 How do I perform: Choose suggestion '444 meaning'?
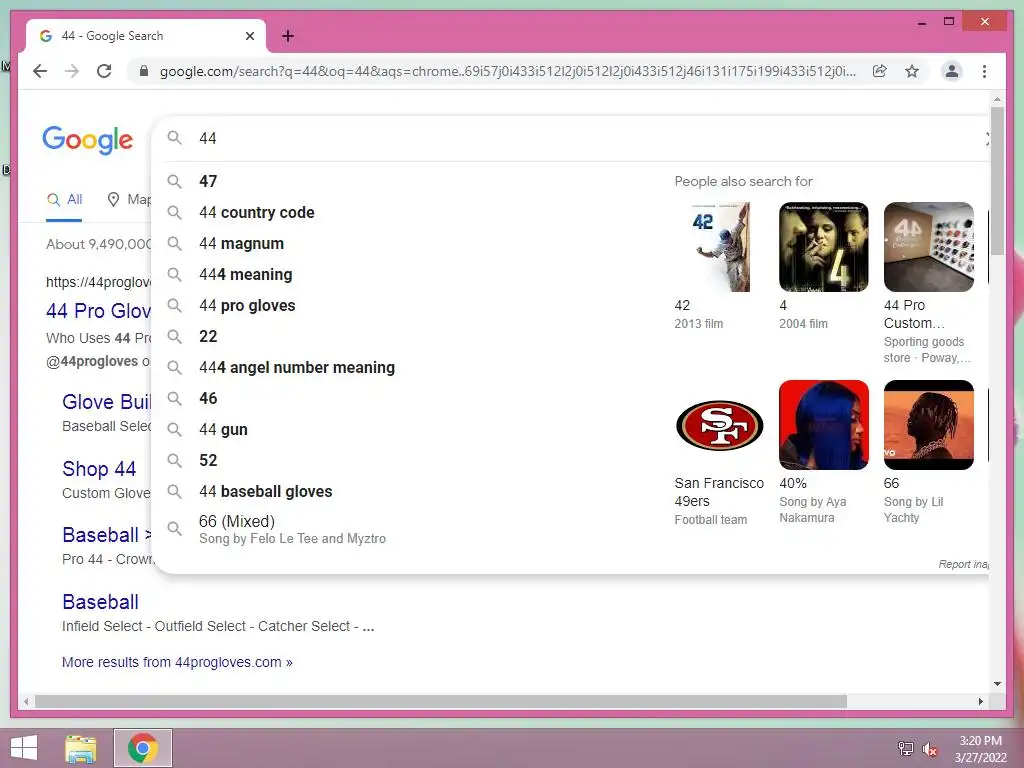(x=411, y=274)
